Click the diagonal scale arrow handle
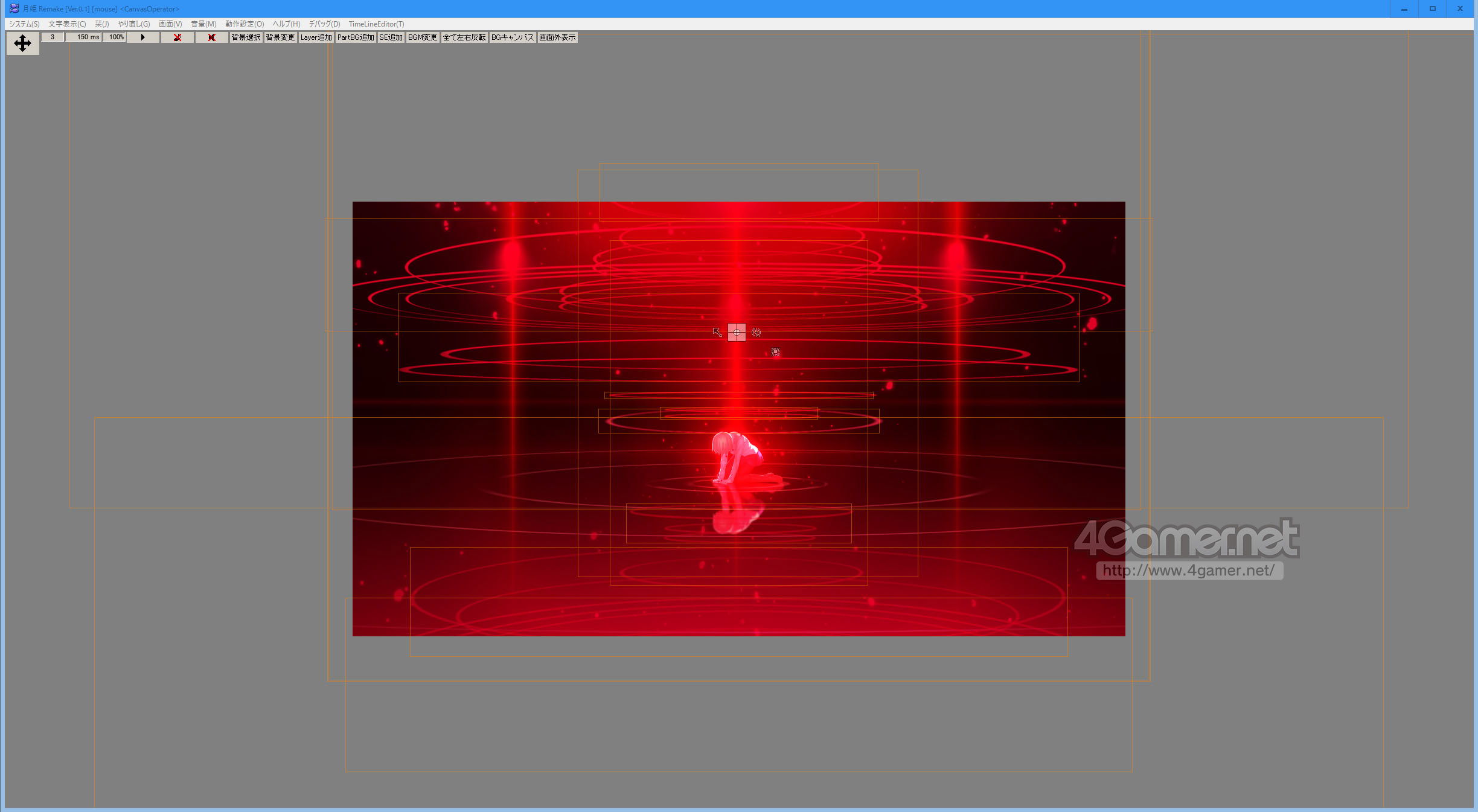Image resolution: width=1478 pixels, height=812 pixels. tap(717, 332)
